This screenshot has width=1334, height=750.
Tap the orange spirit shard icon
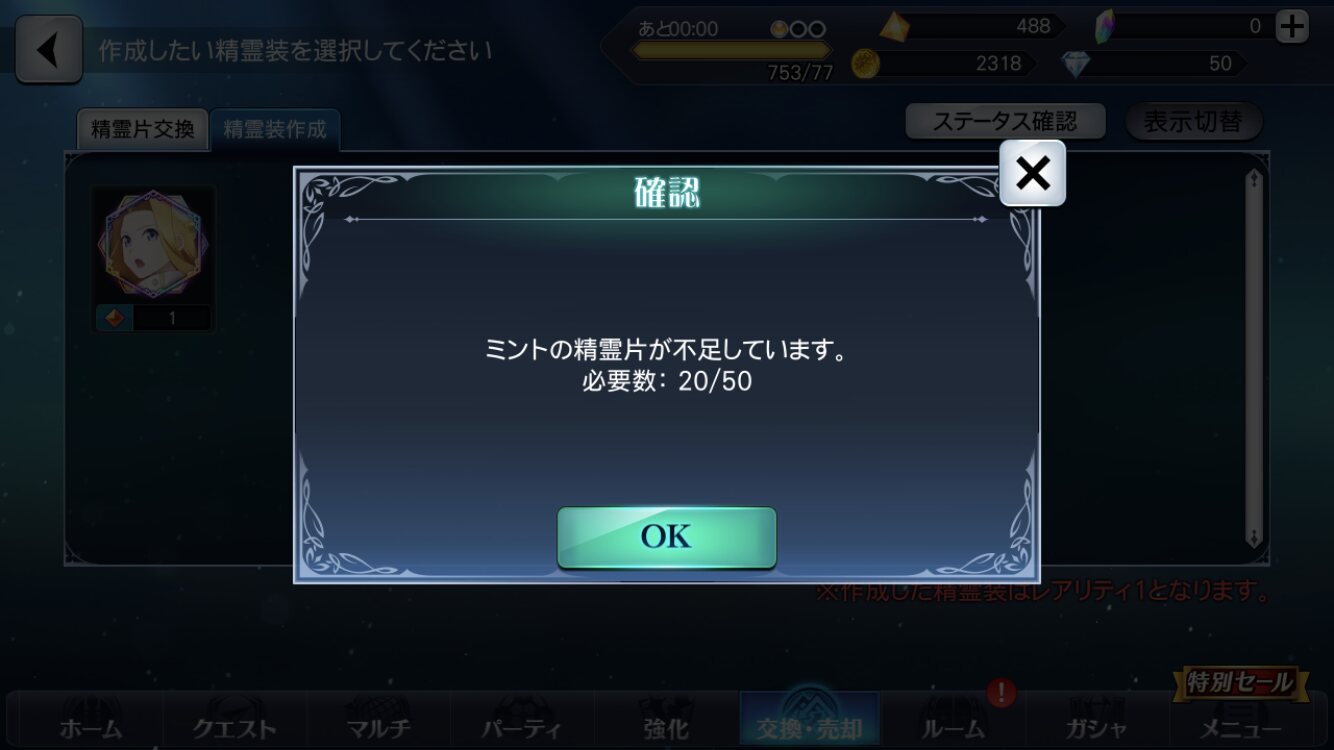pyautogui.click(x=894, y=27)
